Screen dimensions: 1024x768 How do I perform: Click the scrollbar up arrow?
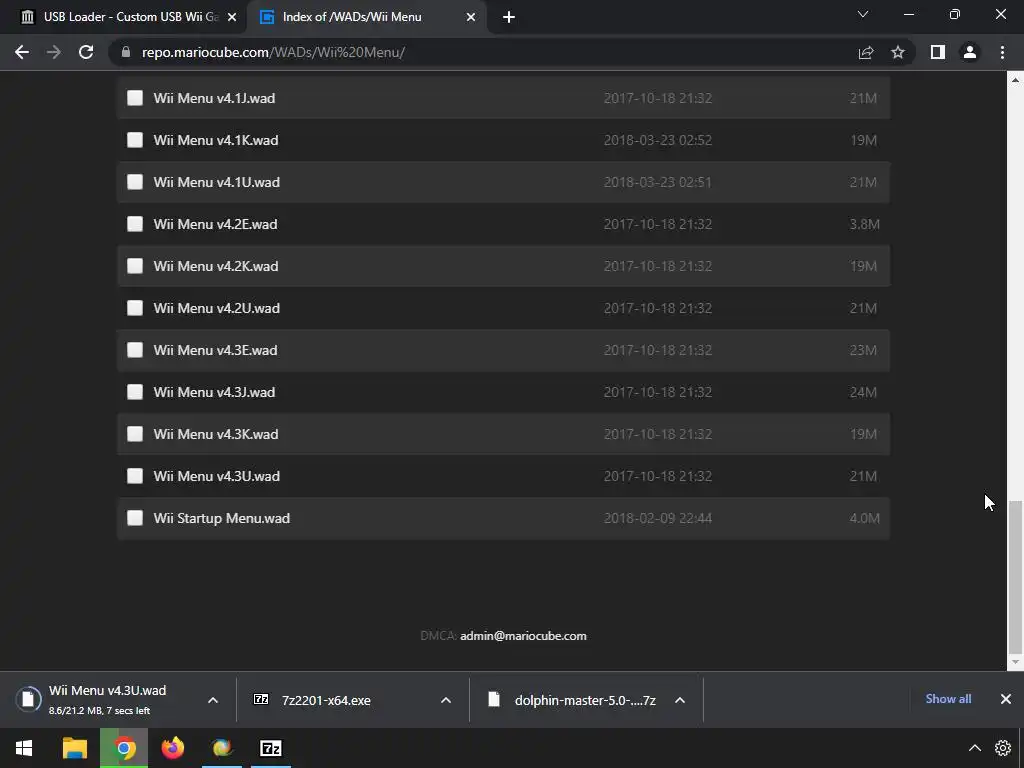coord(1015,80)
